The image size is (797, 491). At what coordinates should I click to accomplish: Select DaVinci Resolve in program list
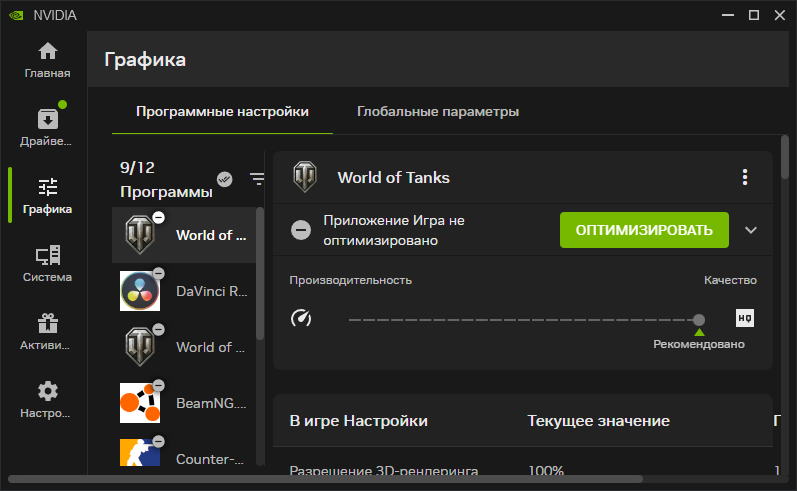(184, 291)
